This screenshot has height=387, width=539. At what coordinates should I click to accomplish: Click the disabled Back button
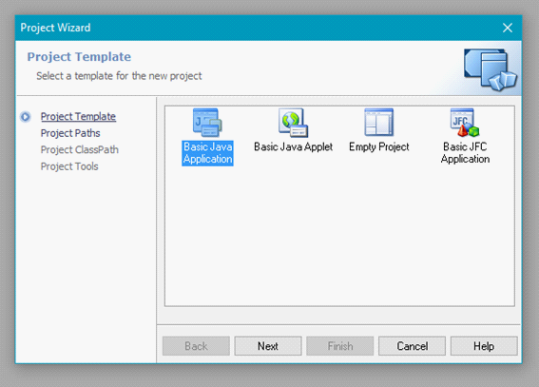coord(196,346)
